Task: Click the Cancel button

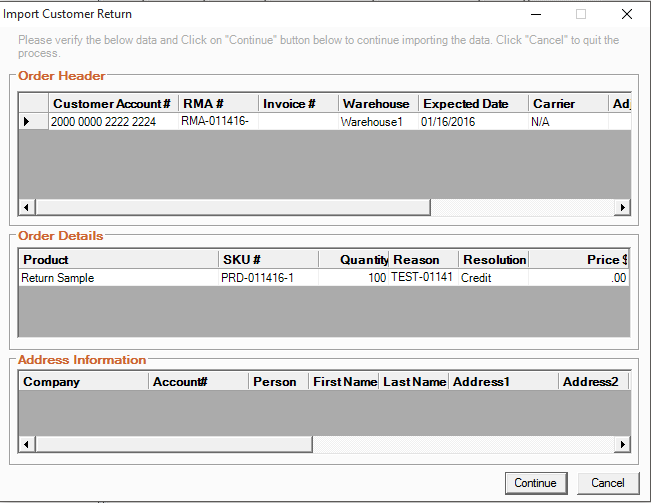Action: [x=607, y=483]
